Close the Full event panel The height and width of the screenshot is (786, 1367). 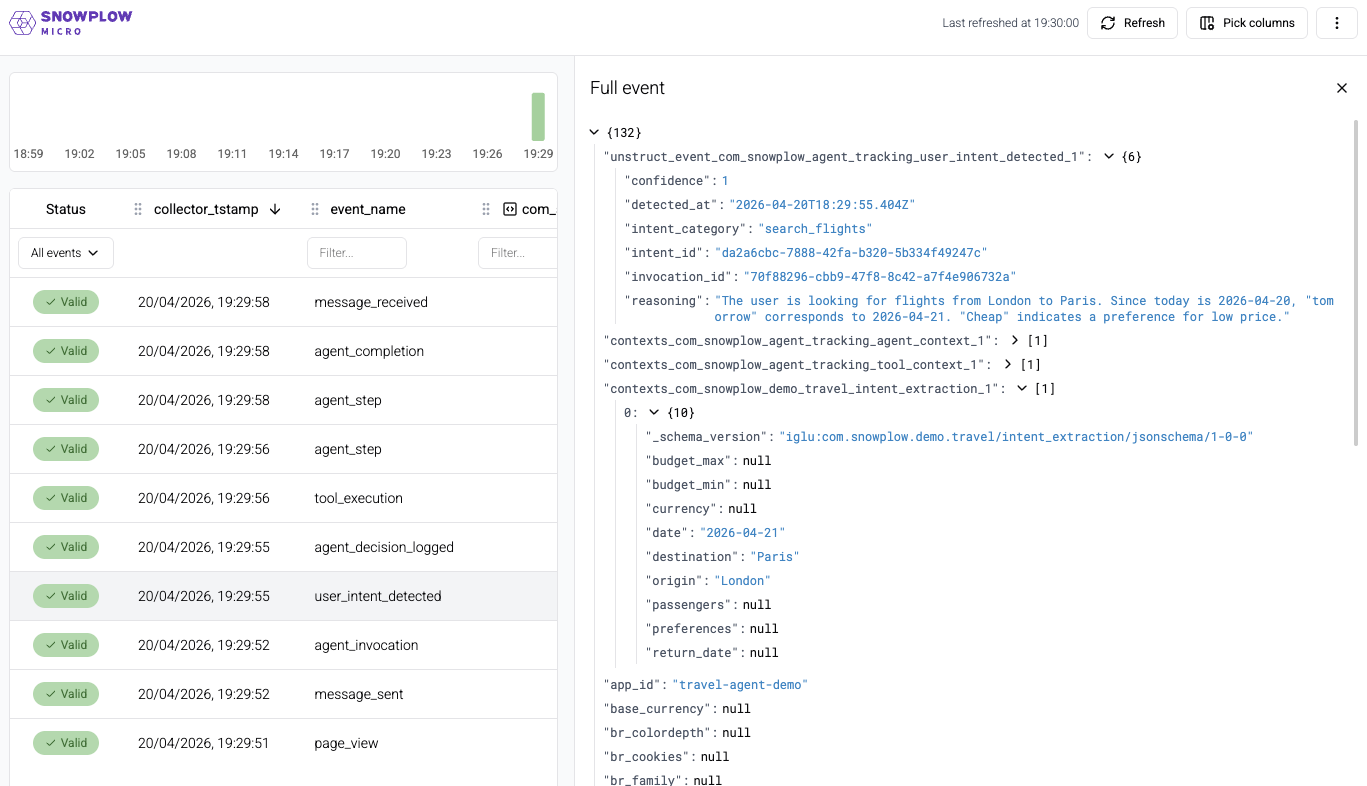pyautogui.click(x=1342, y=88)
